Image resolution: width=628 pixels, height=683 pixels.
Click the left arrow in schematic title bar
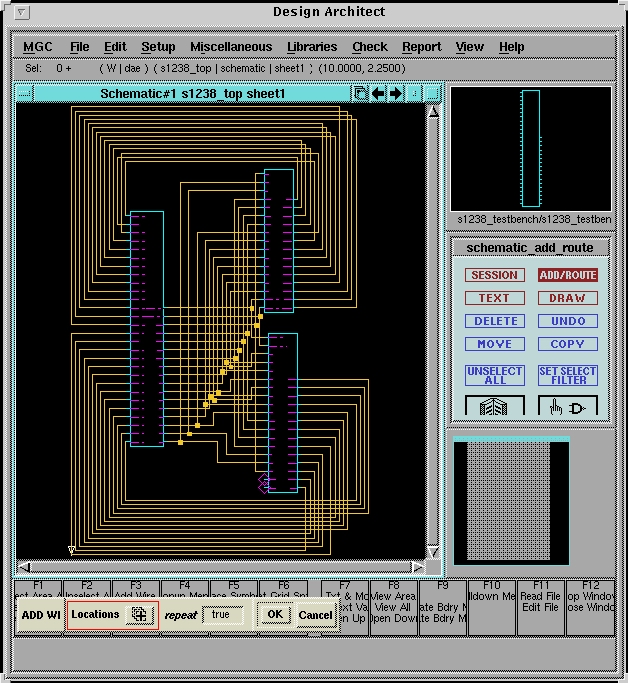(x=378, y=94)
